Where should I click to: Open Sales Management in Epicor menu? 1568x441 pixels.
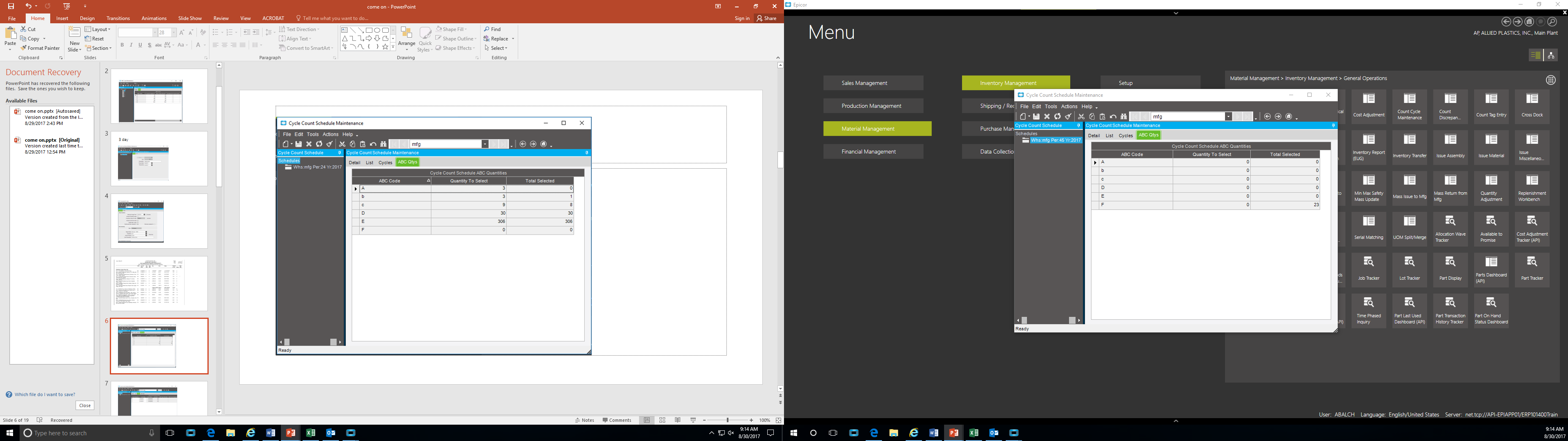(x=873, y=83)
